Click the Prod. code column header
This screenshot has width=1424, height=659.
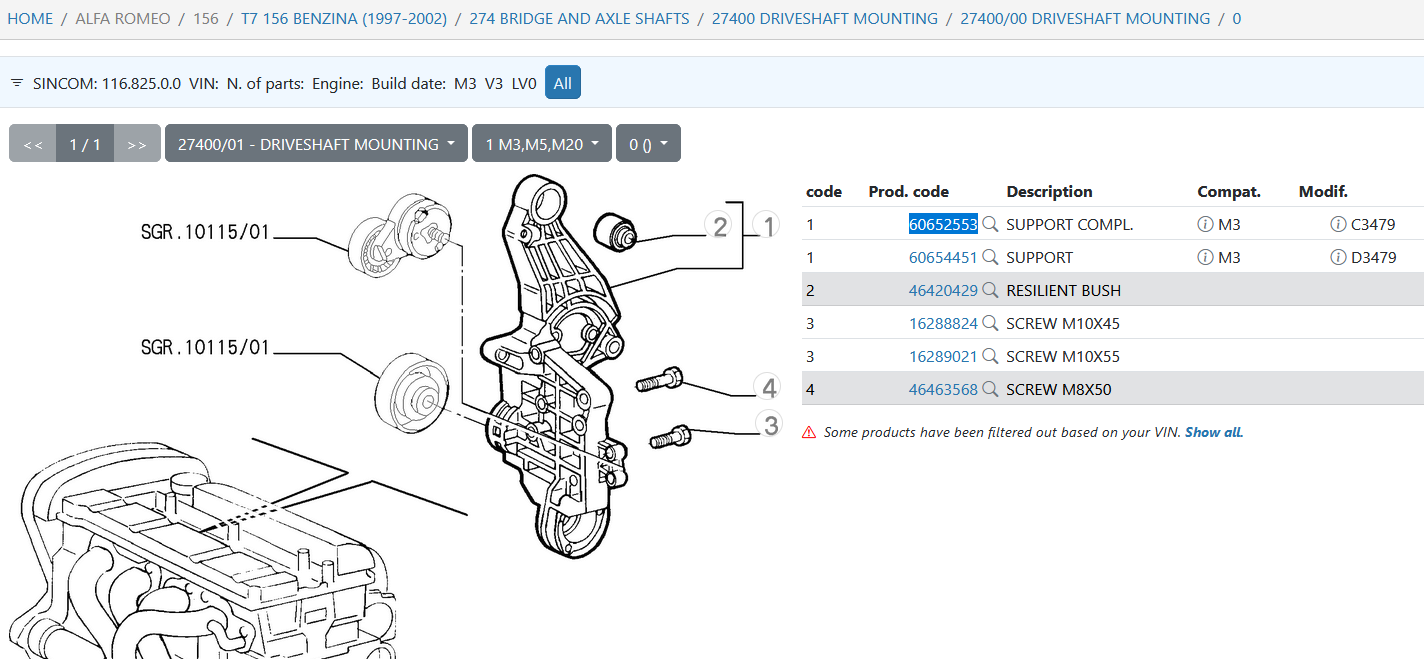[909, 191]
